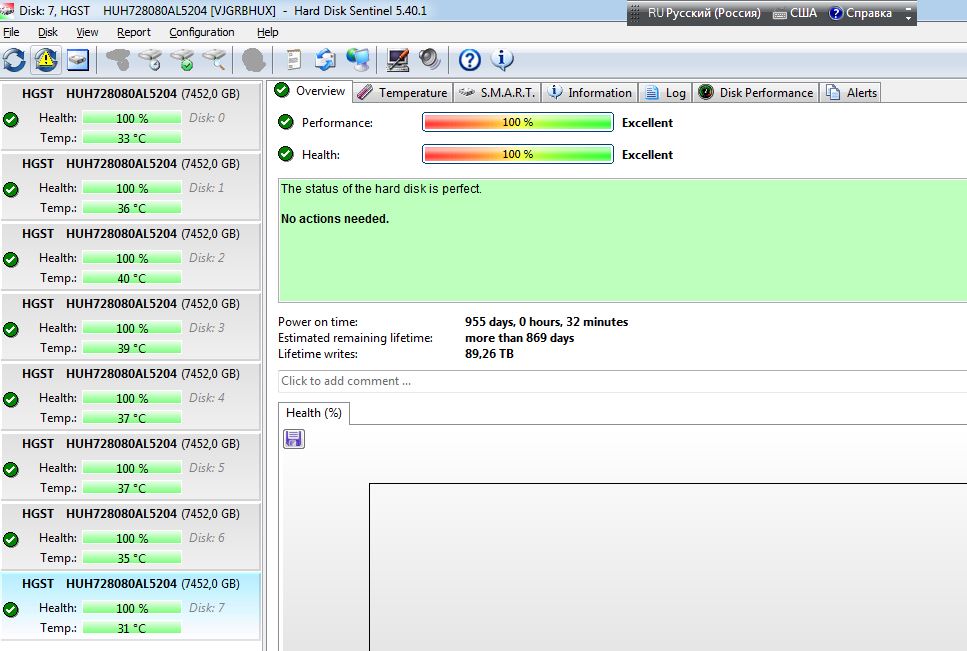Viewport: 967px width, 651px height.
Task: Switch to the Disk Performance tab
Action: point(755,92)
